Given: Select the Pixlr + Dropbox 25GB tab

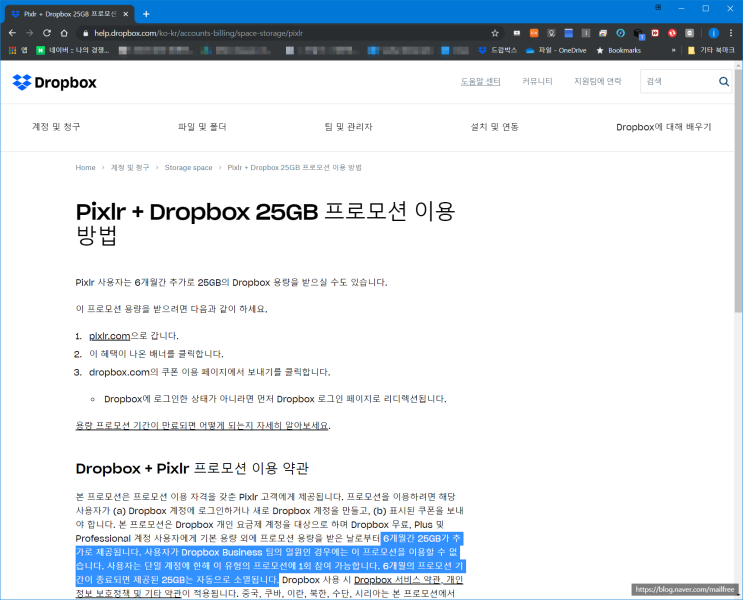Looking at the screenshot, I should (70, 14).
